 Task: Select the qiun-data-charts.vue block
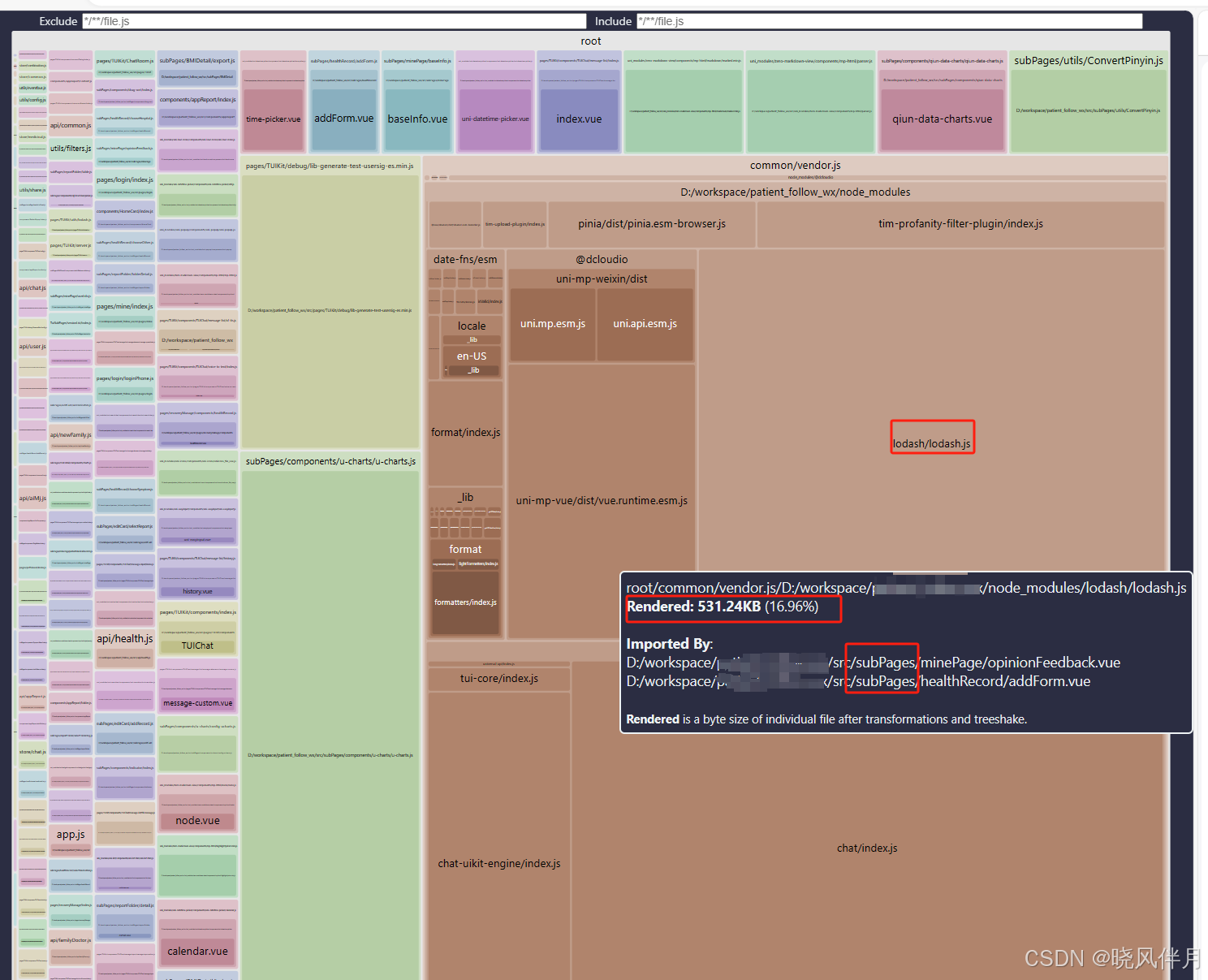[x=942, y=119]
